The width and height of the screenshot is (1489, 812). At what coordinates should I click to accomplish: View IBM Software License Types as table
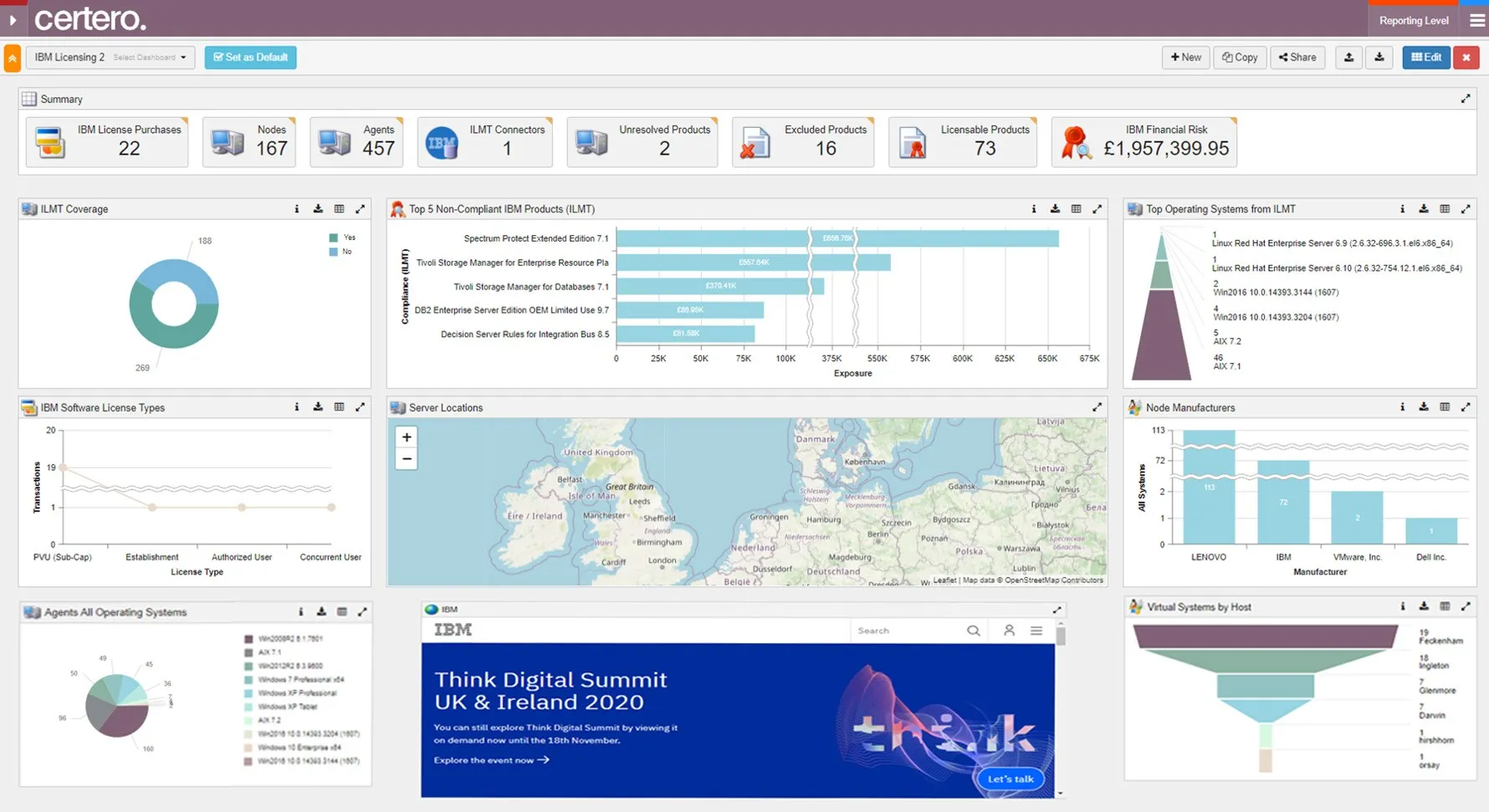click(x=339, y=407)
